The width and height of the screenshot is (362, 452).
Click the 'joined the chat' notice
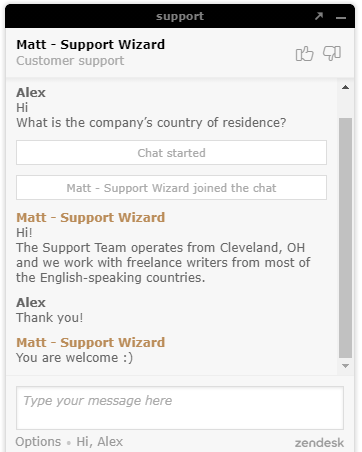click(171, 188)
